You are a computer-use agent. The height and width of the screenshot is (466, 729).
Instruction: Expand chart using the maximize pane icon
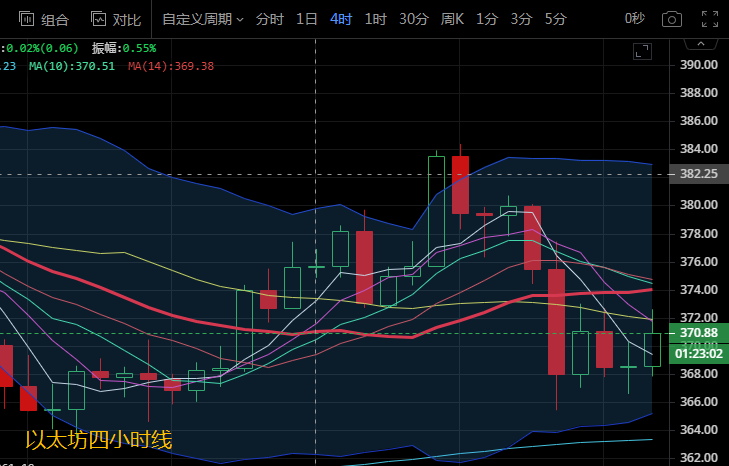click(643, 50)
